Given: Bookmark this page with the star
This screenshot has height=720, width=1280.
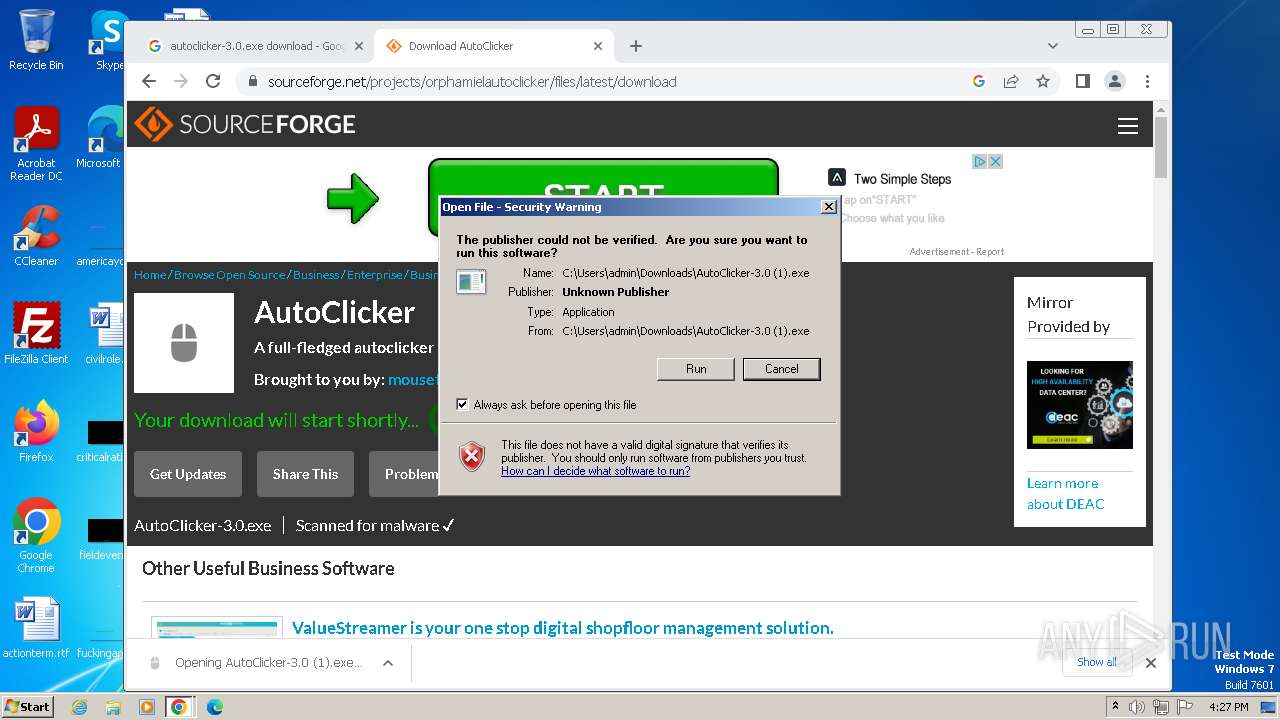Looking at the screenshot, I should (x=1043, y=82).
